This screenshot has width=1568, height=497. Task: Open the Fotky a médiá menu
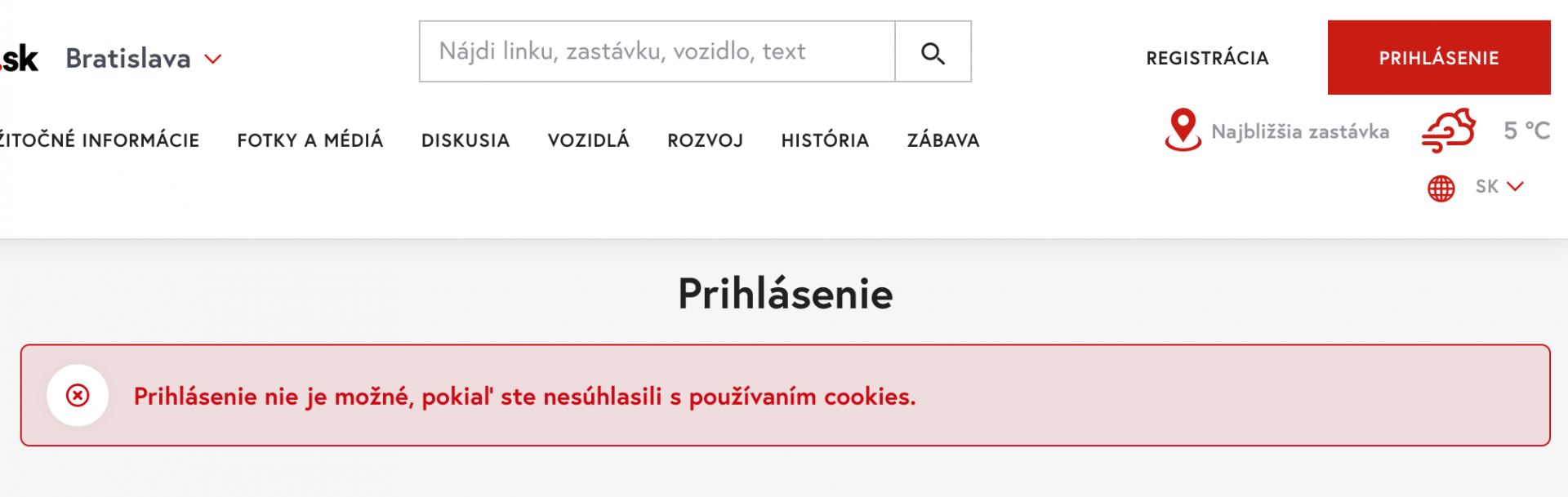310,140
